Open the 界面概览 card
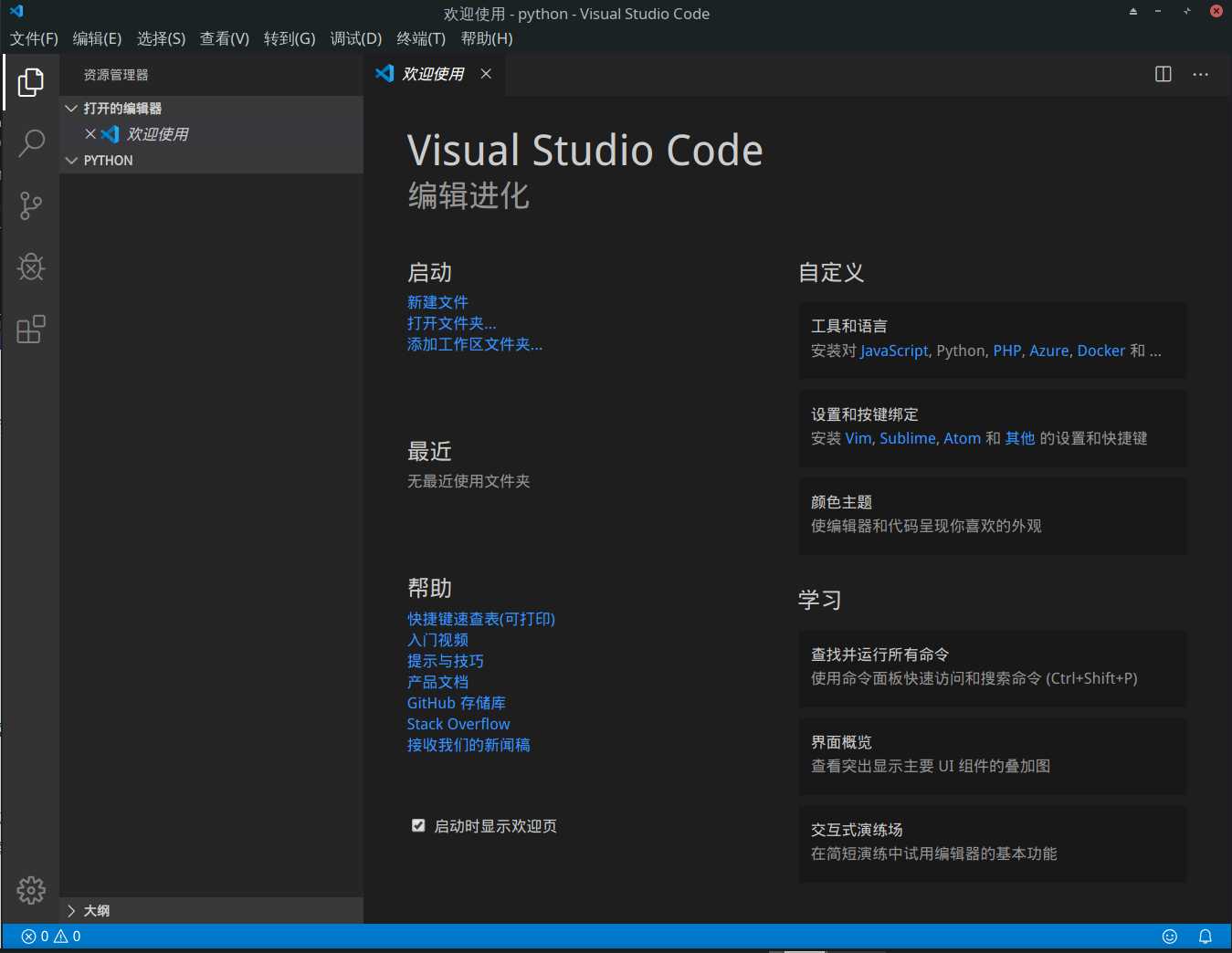The image size is (1232, 953). (993, 755)
